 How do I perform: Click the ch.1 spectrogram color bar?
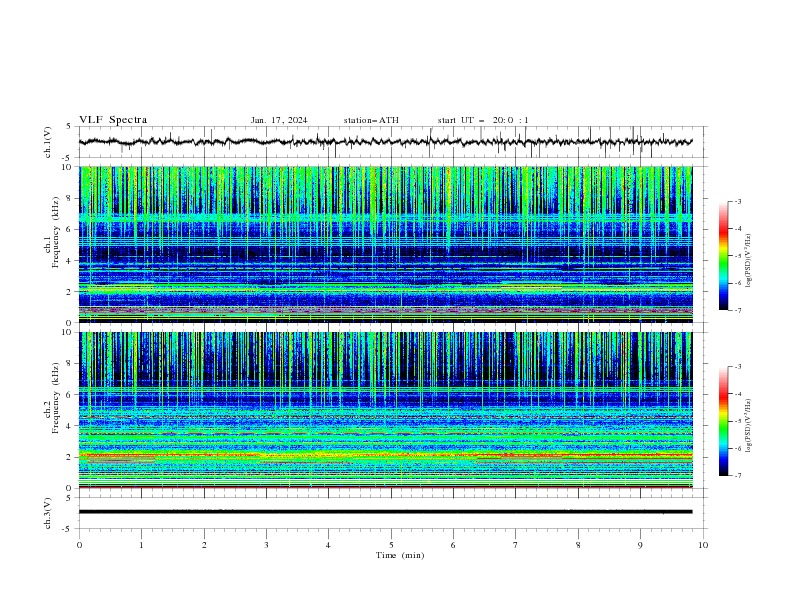pos(723,255)
